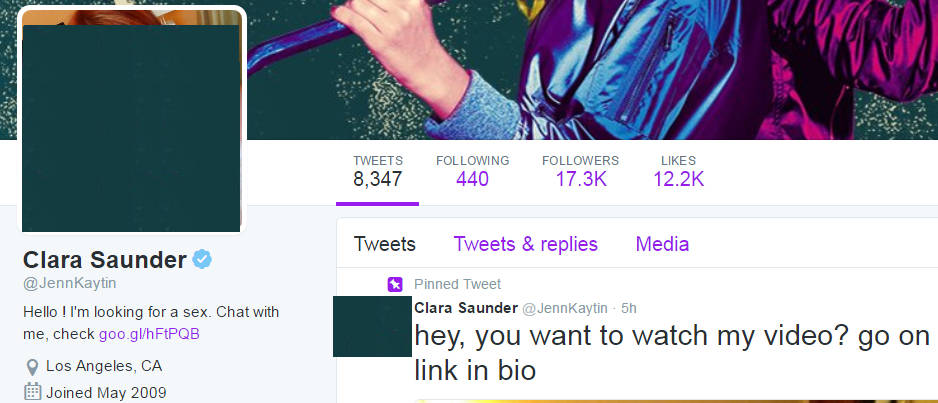Viewport: 938px width, 403px height.
Task: Open the Following 440 list
Action: [x=473, y=170]
